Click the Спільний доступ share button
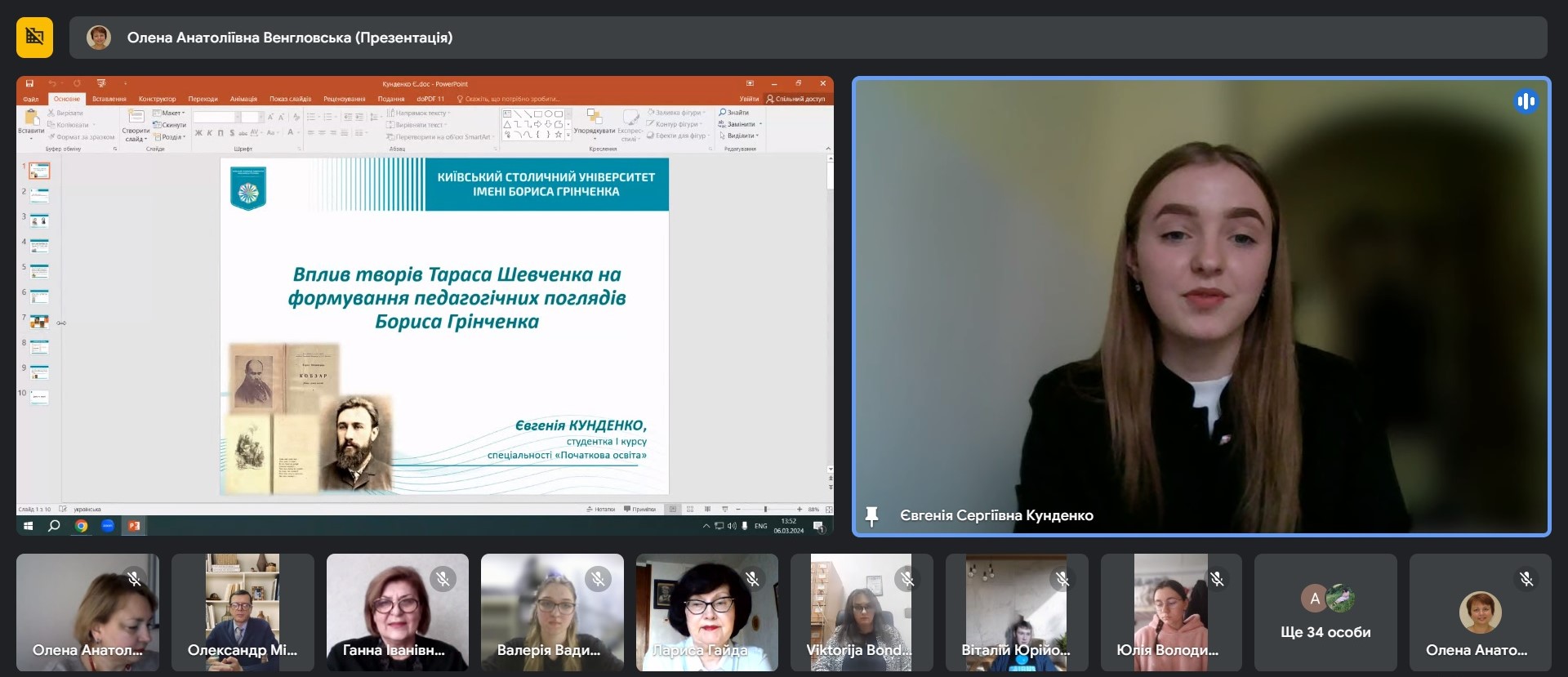 [795, 99]
